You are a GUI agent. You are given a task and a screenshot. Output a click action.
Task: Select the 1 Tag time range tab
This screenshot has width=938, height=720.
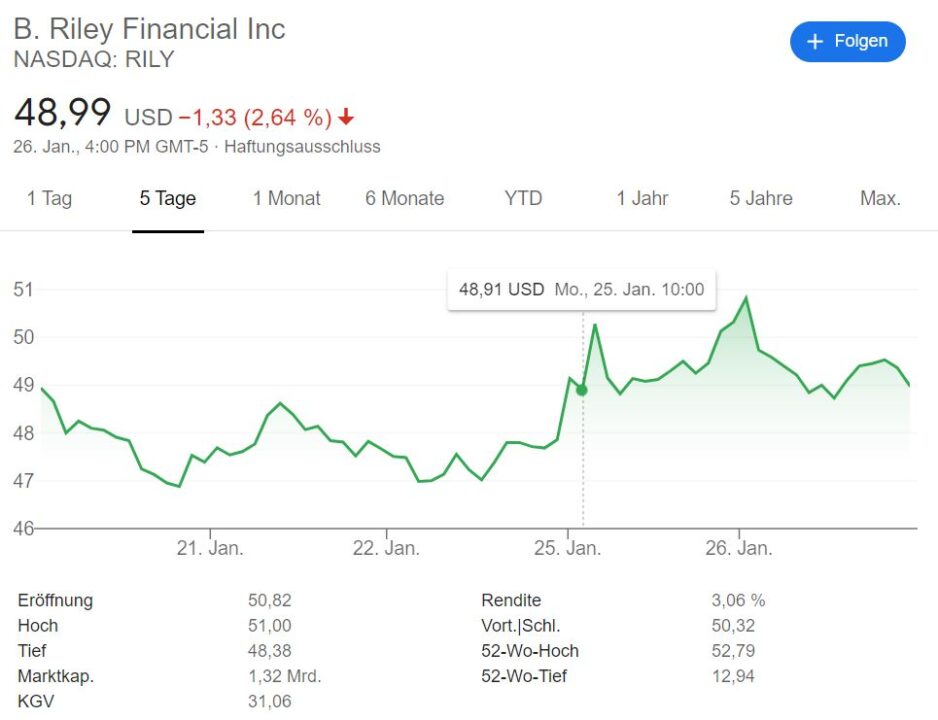coord(49,198)
